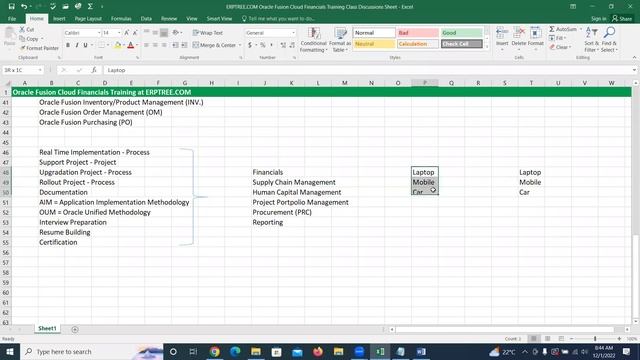Set middle vertical alignment
This screenshot has height=360, width=640.
point(155,33)
